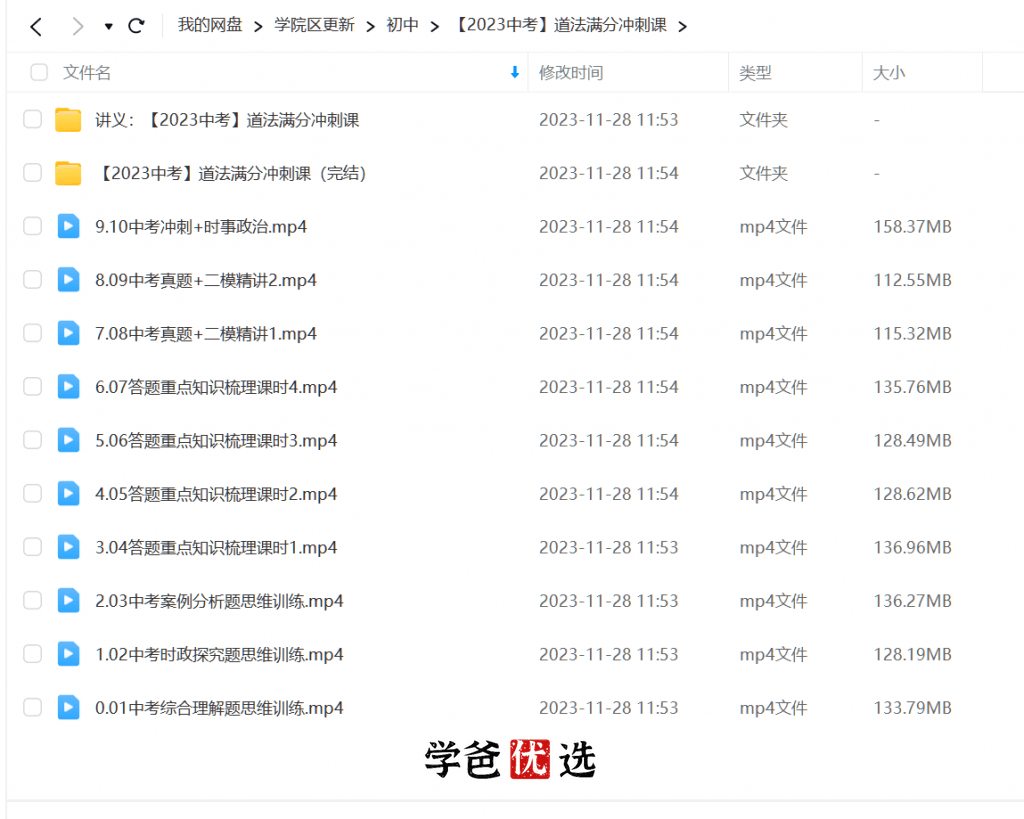Select the 133.79MB size cell

(x=912, y=708)
